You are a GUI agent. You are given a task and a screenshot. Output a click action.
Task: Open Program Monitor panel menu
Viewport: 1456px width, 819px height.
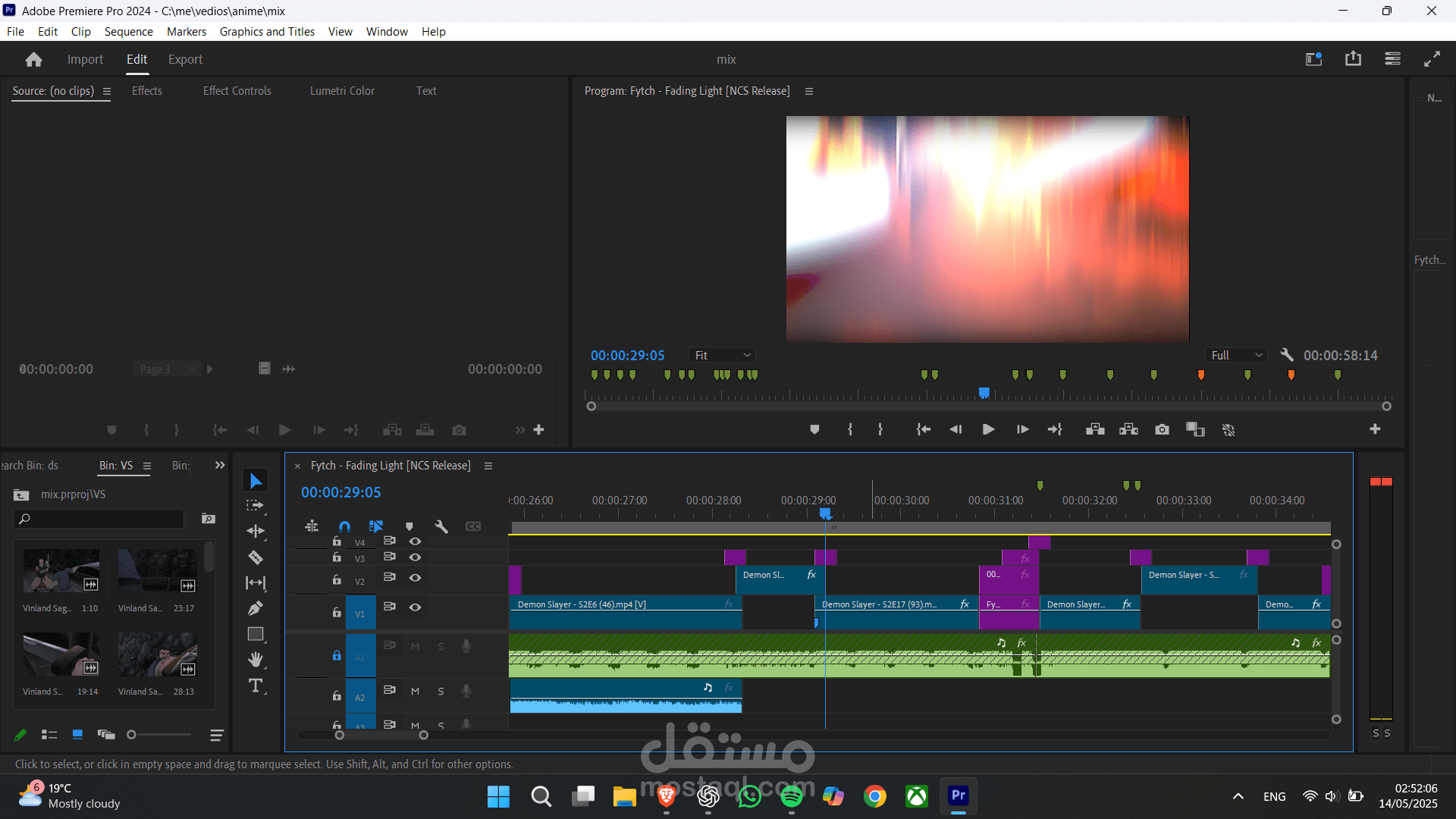(x=809, y=91)
